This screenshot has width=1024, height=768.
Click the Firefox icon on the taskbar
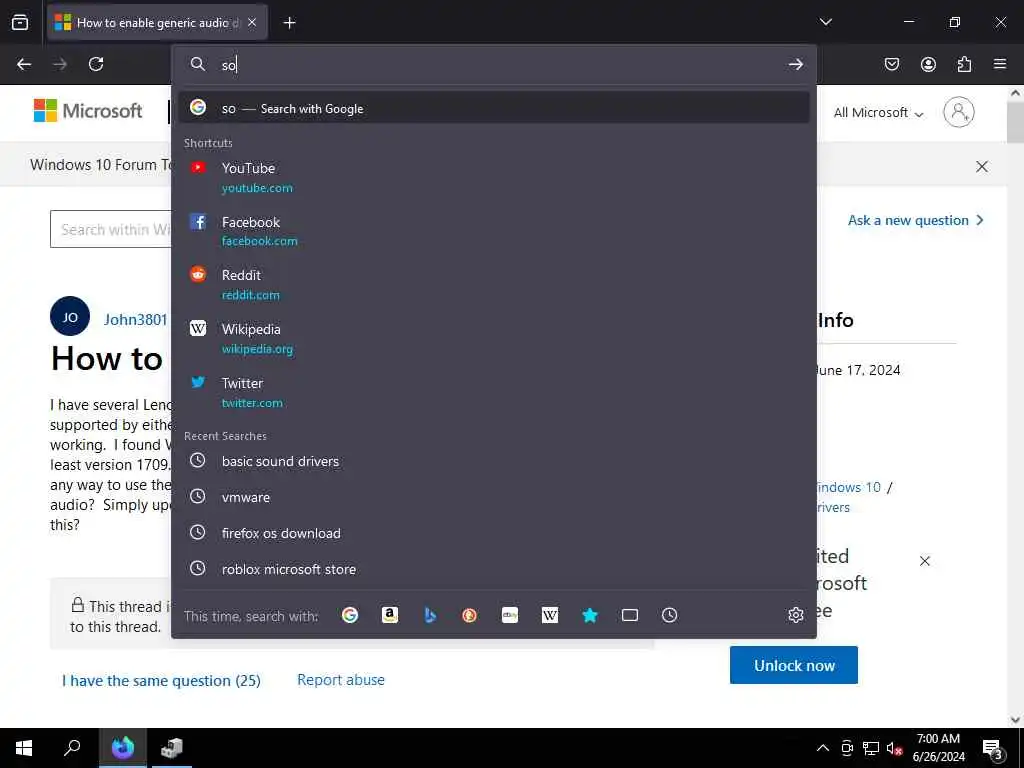pos(122,748)
